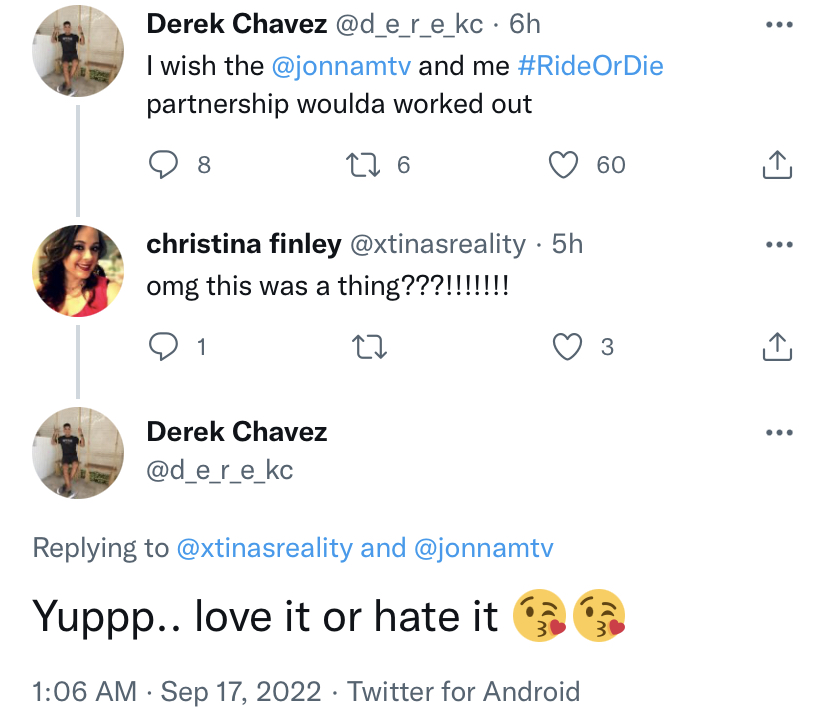The height and width of the screenshot is (708, 828).
Task: Open more options on christina finley's tweet
Action: tap(779, 244)
